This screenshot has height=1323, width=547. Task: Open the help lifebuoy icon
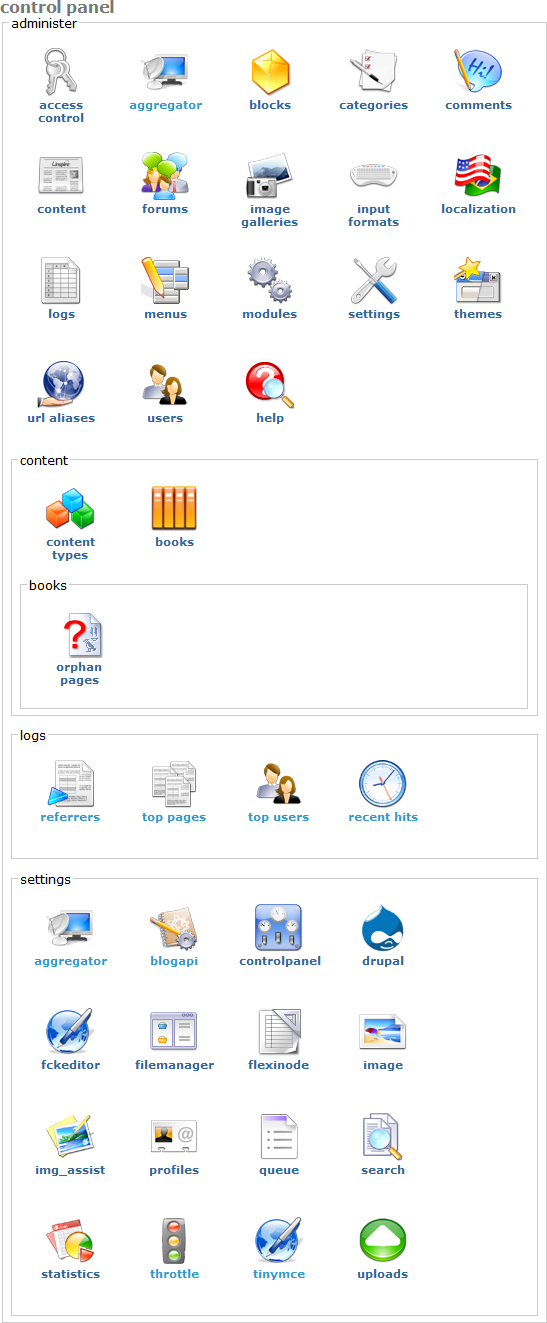tap(270, 385)
